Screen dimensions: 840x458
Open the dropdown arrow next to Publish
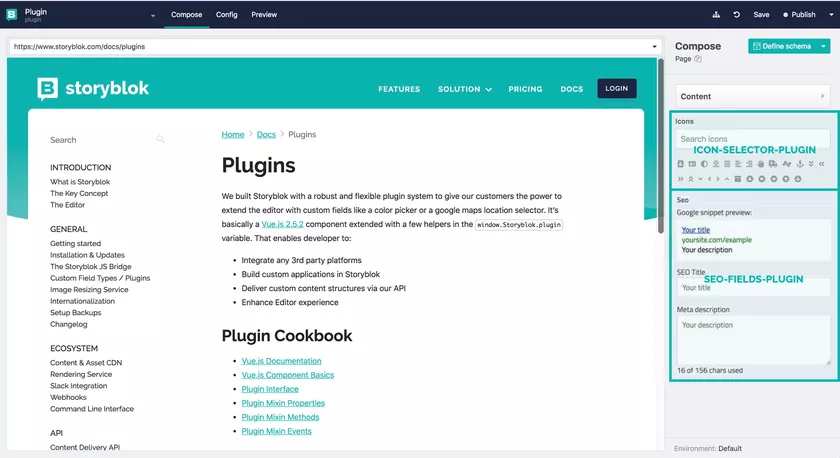(x=831, y=15)
